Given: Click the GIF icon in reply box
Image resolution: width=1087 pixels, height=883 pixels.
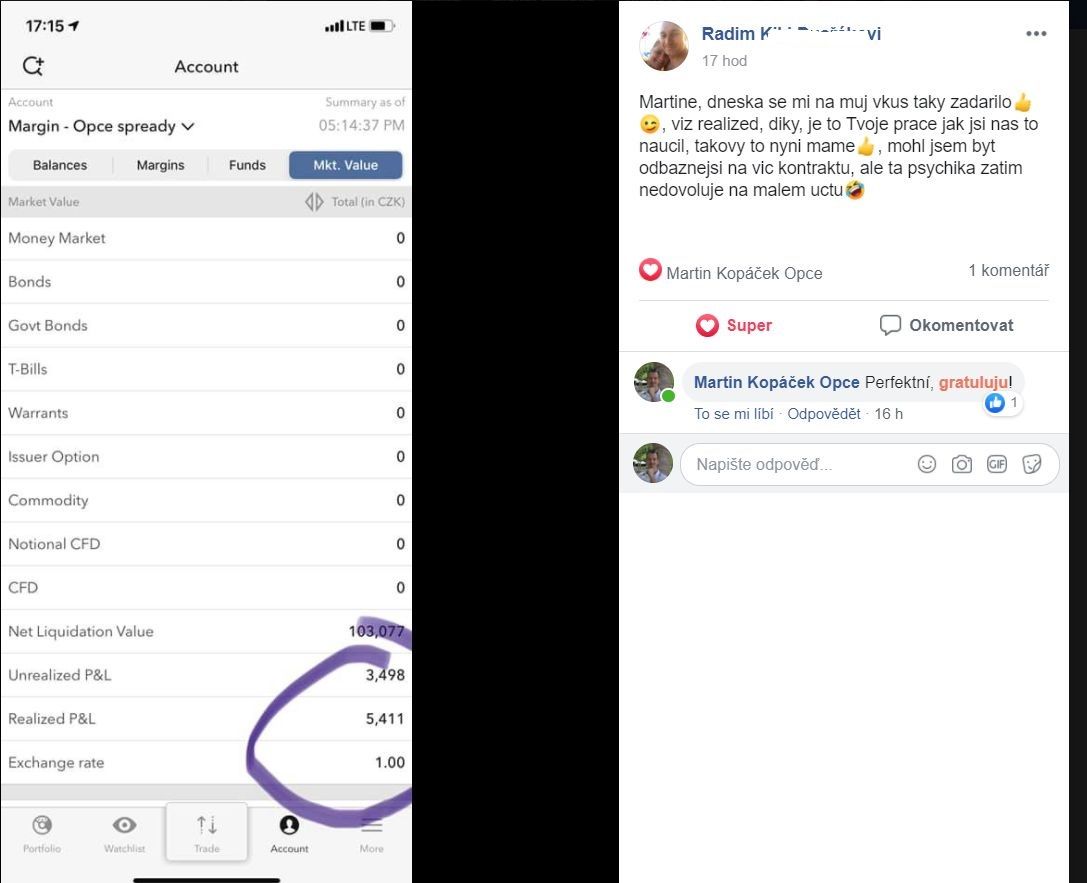Looking at the screenshot, I should point(997,464).
